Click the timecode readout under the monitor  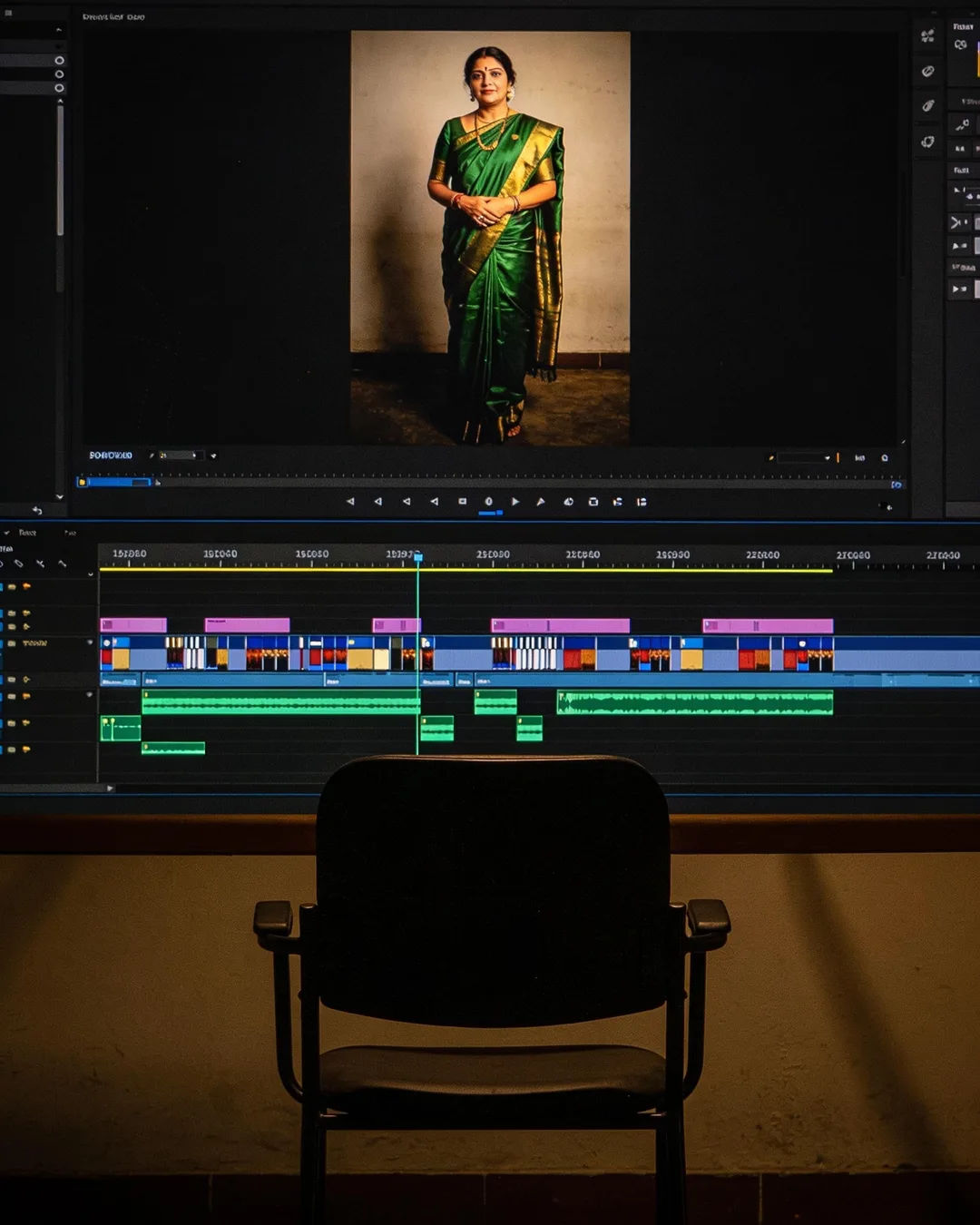pos(111,456)
